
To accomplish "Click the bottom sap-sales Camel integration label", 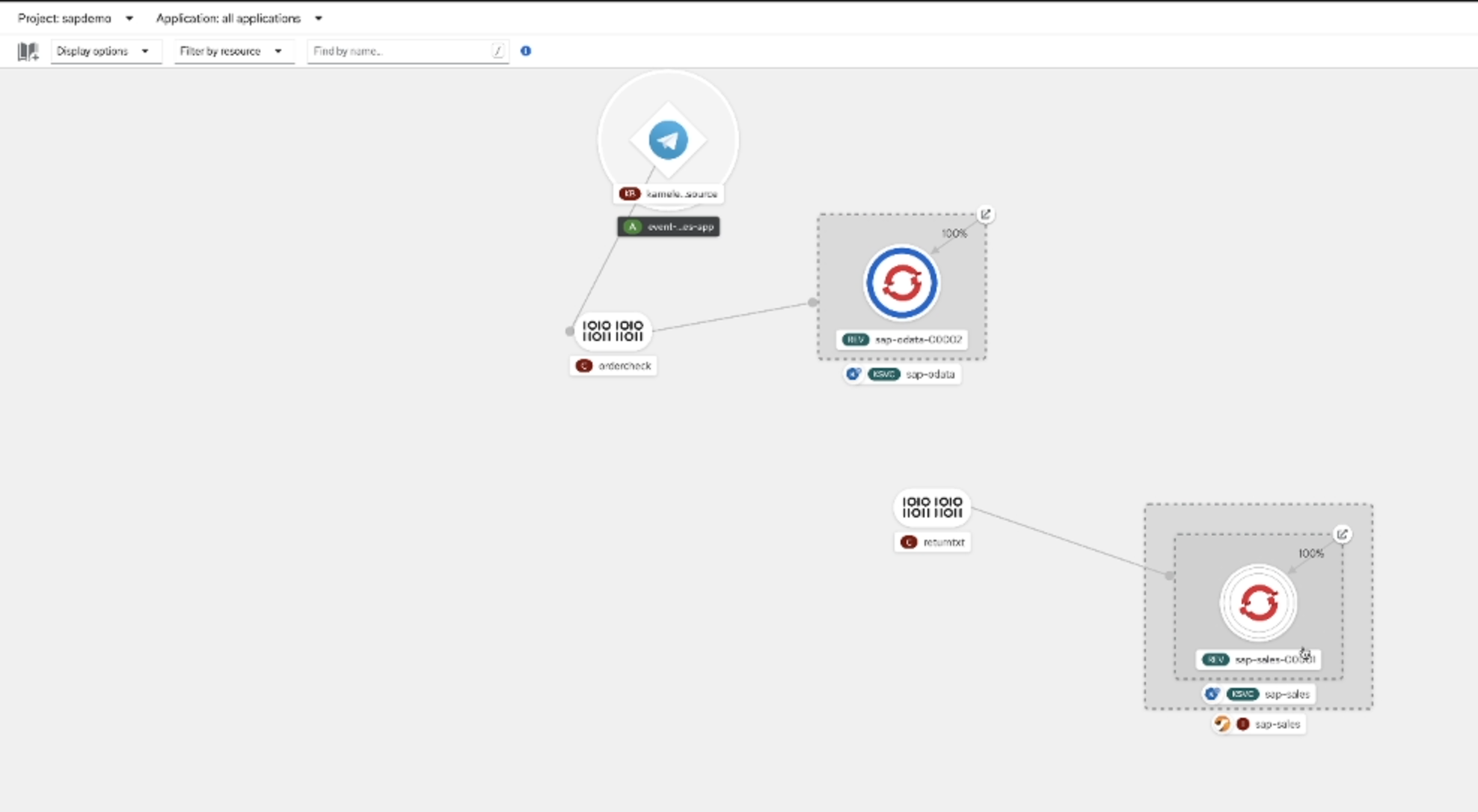I will pyautogui.click(x=1267, y=724).
